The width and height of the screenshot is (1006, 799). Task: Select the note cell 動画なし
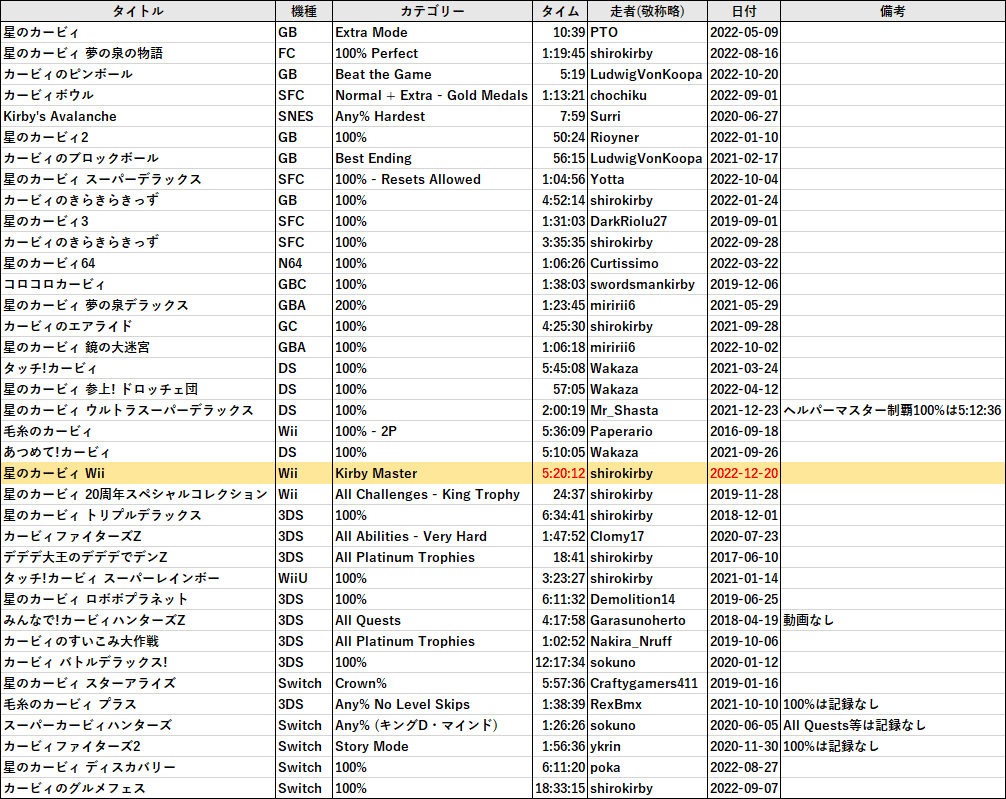(x=892, y=621)
